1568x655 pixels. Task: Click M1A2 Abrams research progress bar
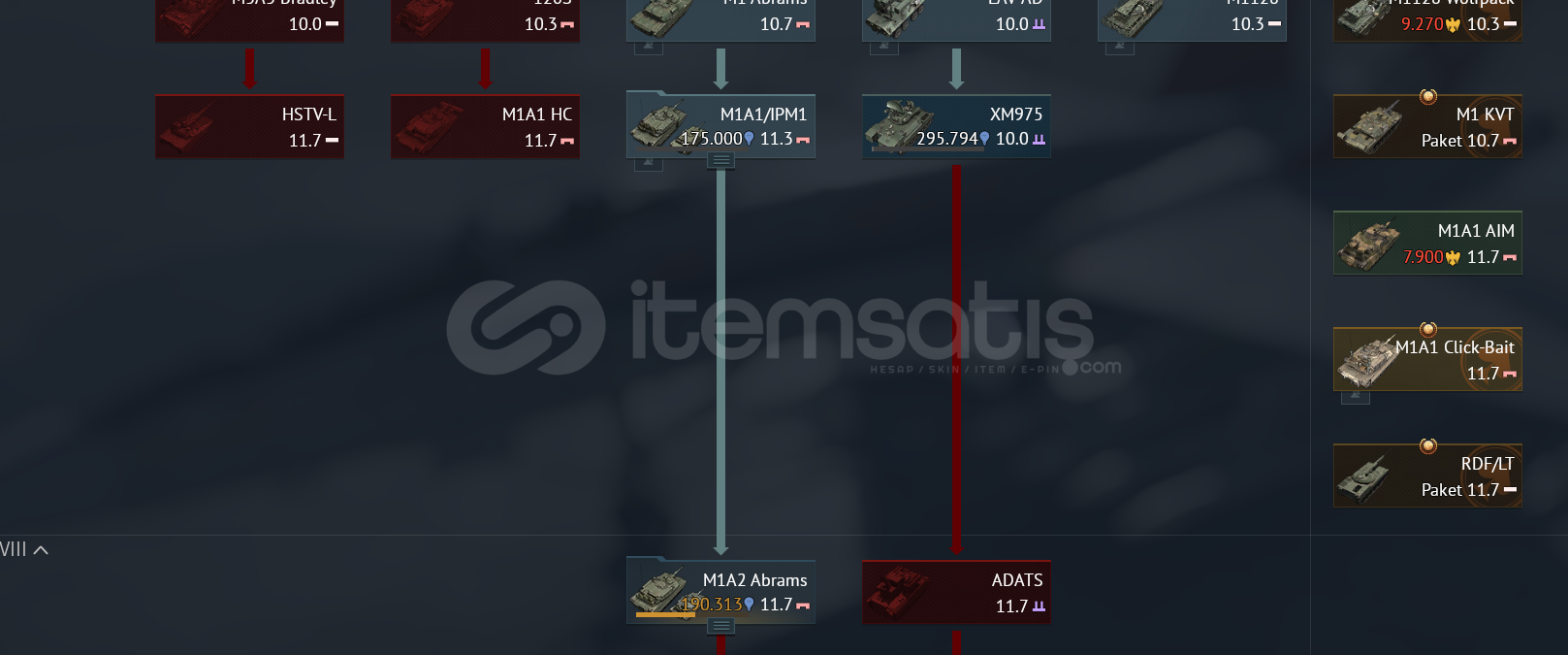point(666,614)
